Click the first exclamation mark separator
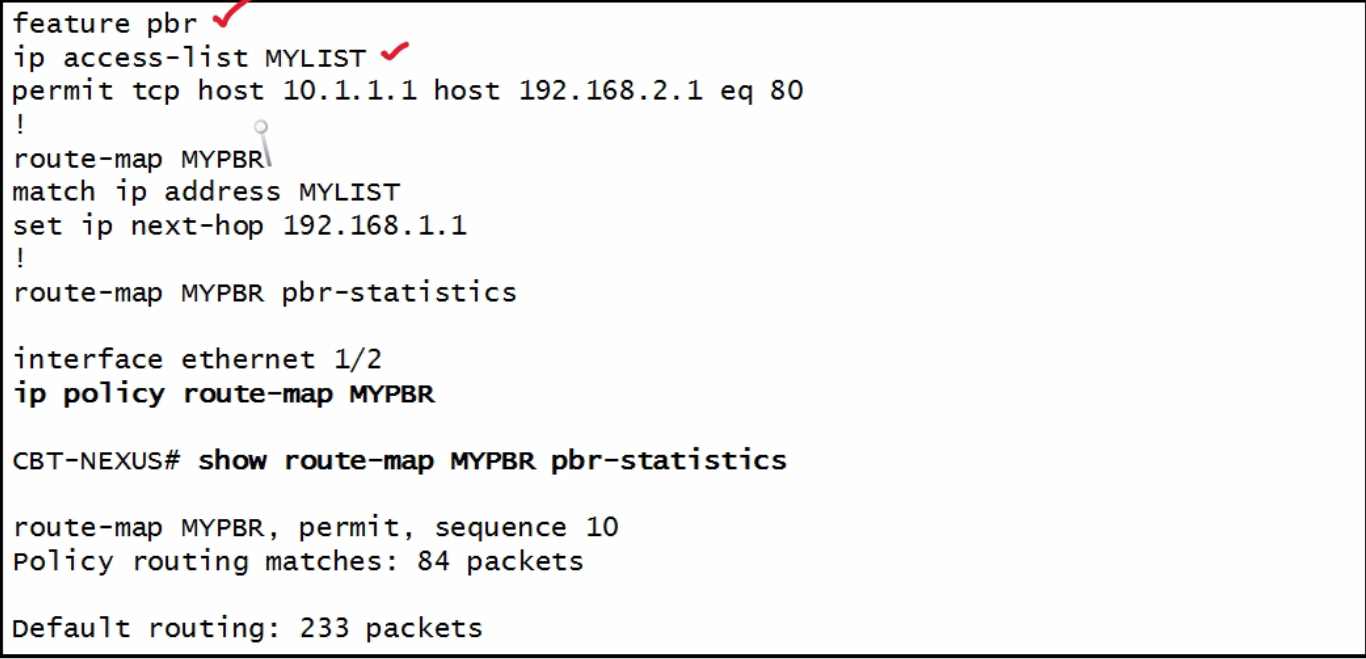The width and height of the screenshot is (1366, 659). tap(19, 124)
